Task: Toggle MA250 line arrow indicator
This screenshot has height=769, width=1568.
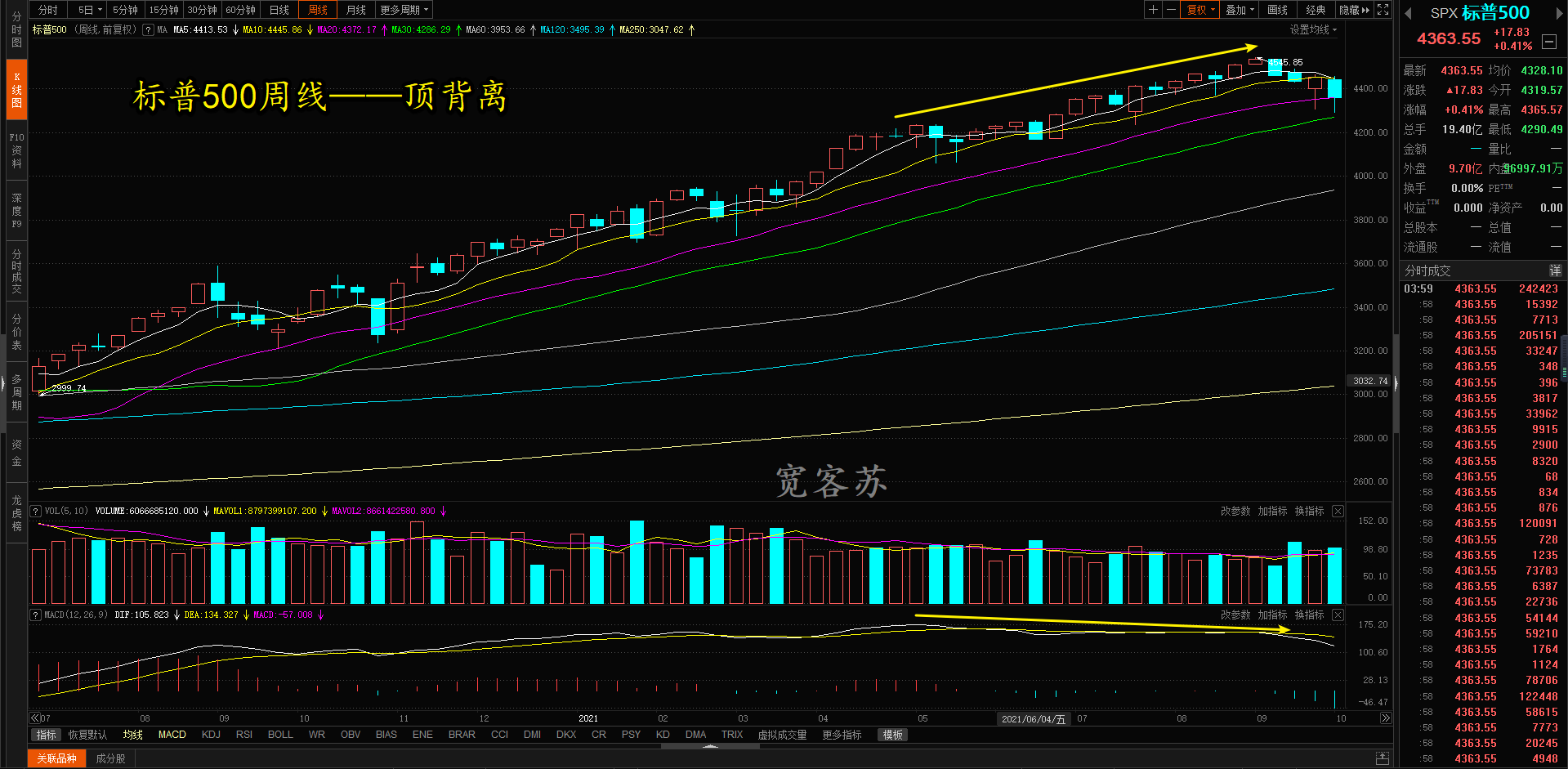Action: (691, 30)
